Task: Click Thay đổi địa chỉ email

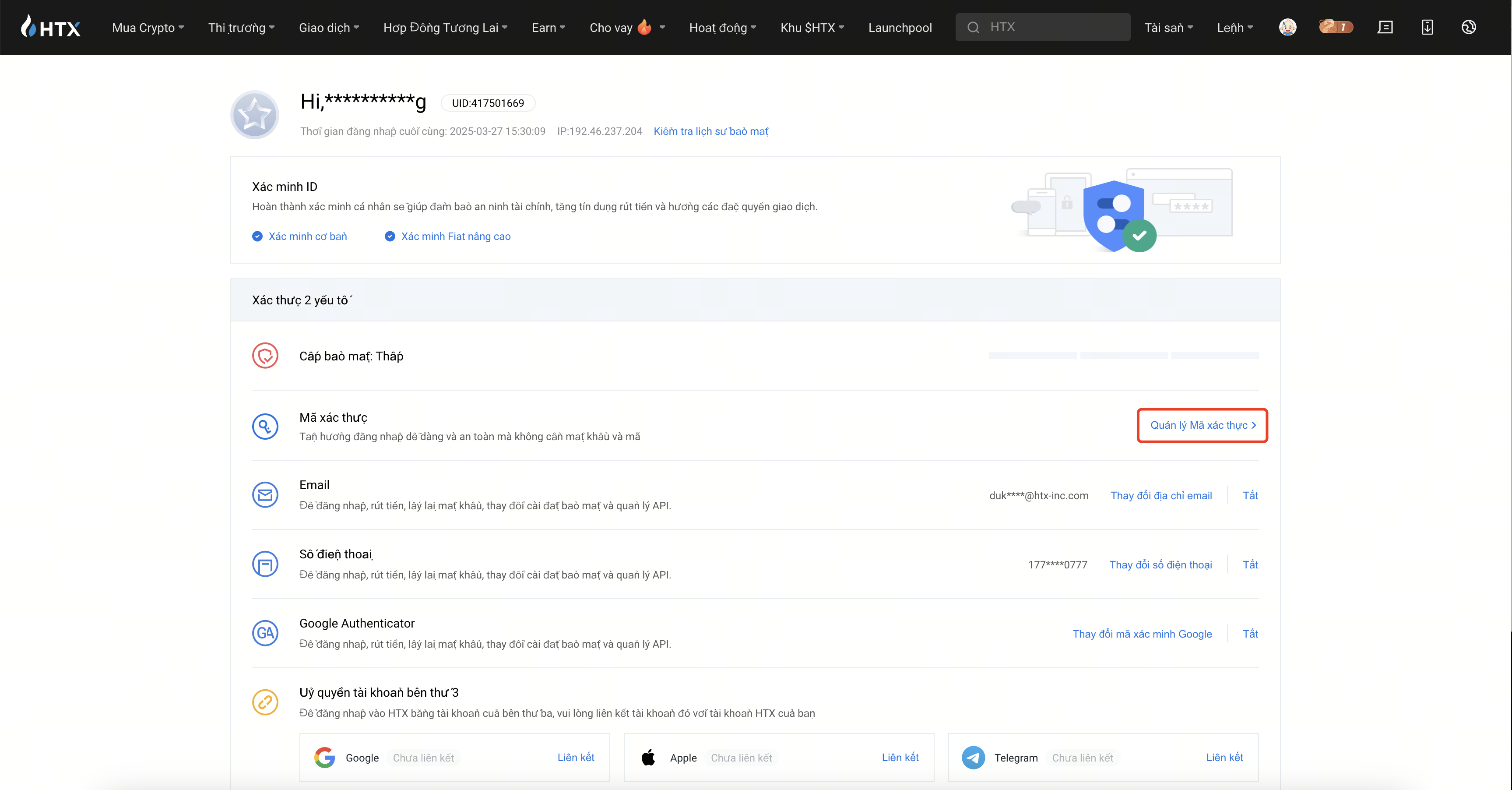Action: [1160, 495]
